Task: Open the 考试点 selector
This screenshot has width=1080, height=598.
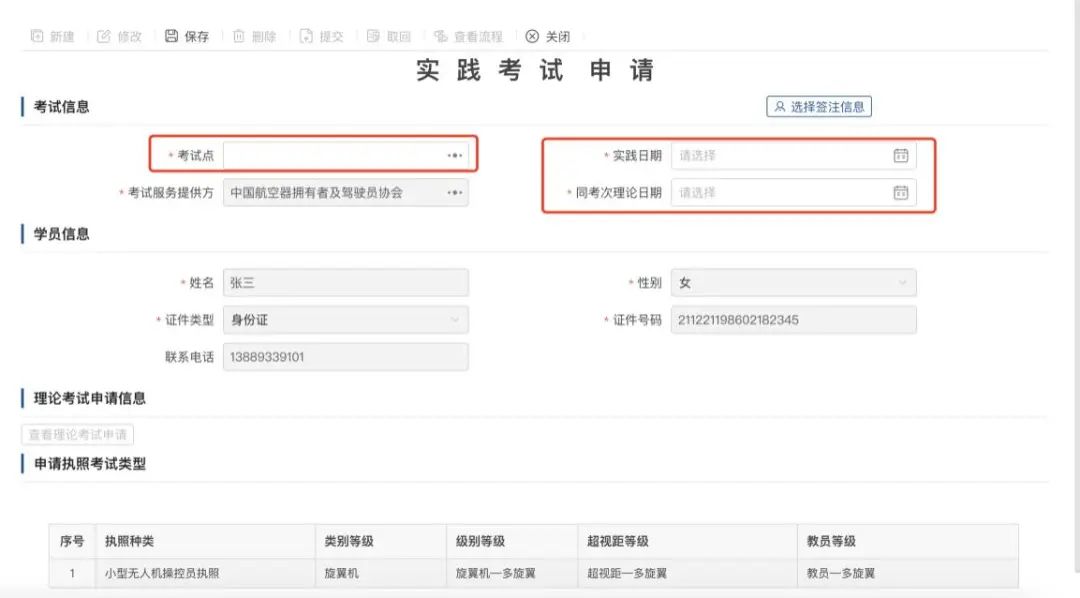Action: (x=455, y=155)
